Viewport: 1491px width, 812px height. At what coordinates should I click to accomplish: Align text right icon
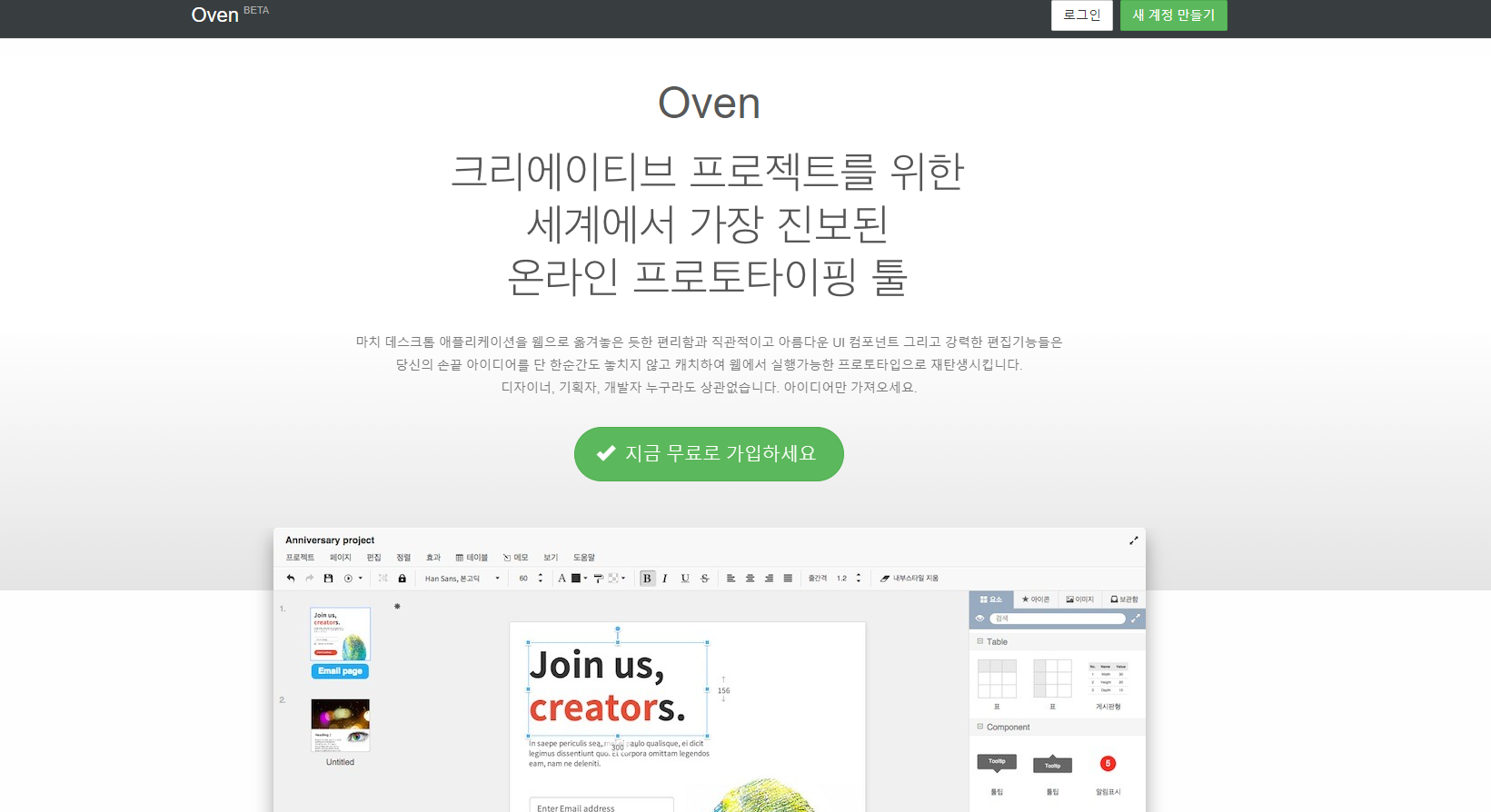(x=769, y=579)
